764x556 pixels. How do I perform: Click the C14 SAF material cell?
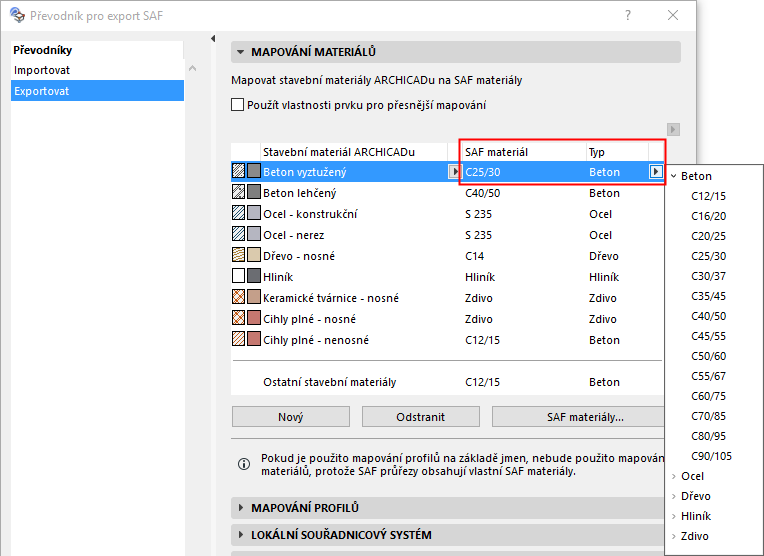475,256
